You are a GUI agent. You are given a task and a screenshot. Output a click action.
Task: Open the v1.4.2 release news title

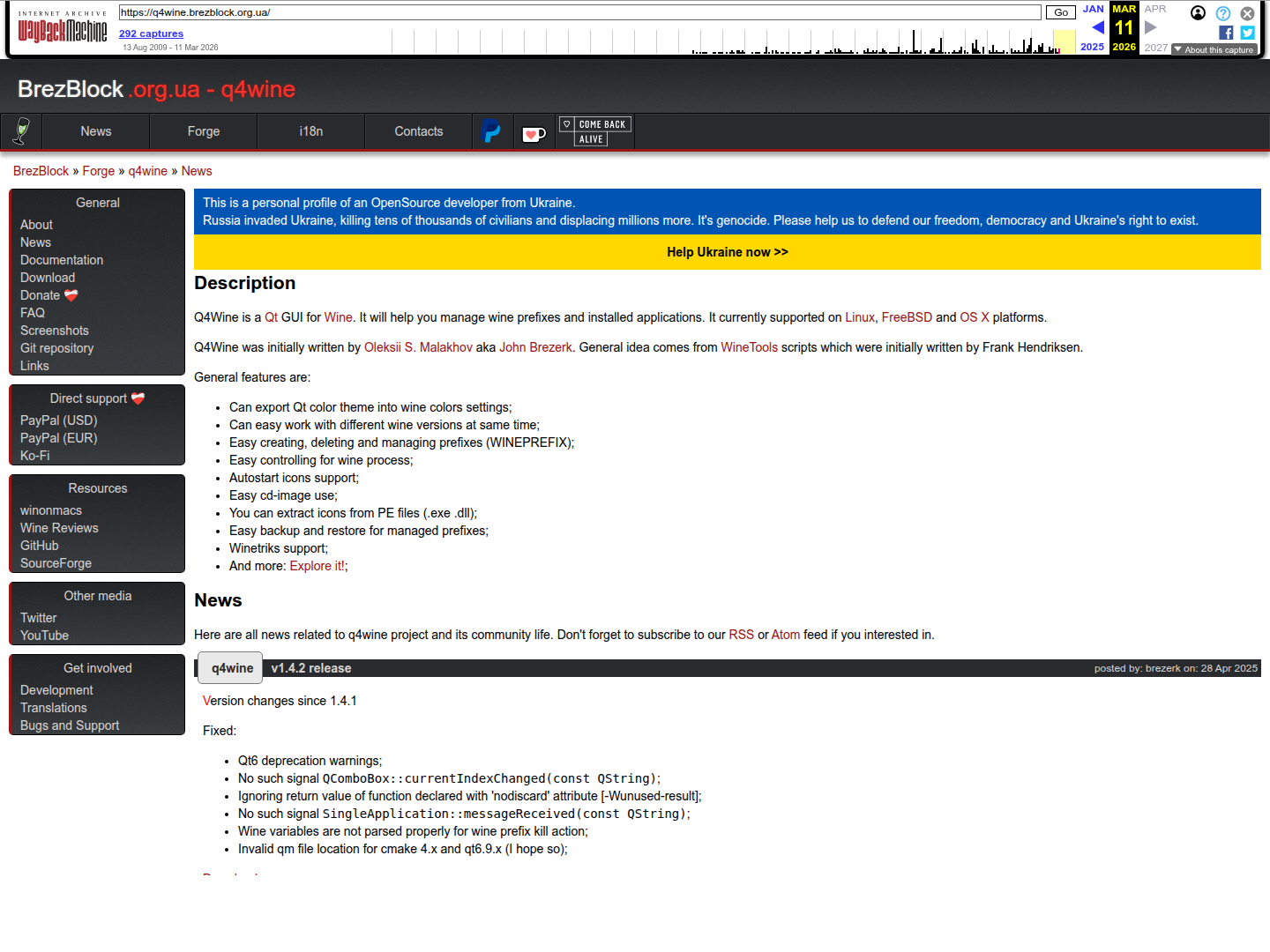311,668
